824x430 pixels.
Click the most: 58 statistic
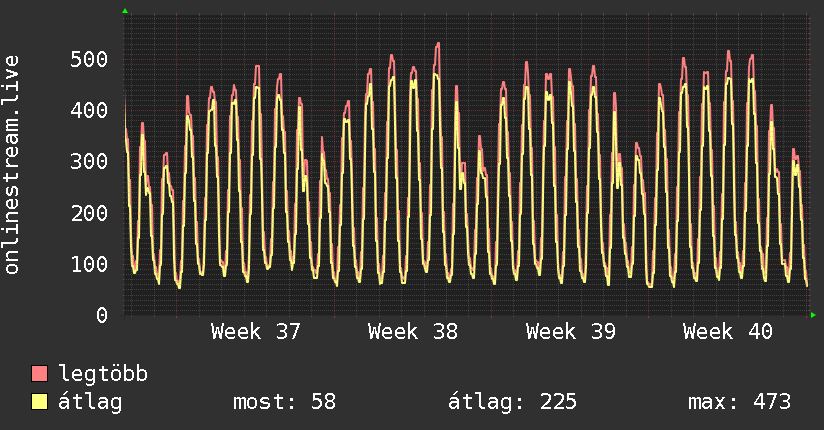284,402
